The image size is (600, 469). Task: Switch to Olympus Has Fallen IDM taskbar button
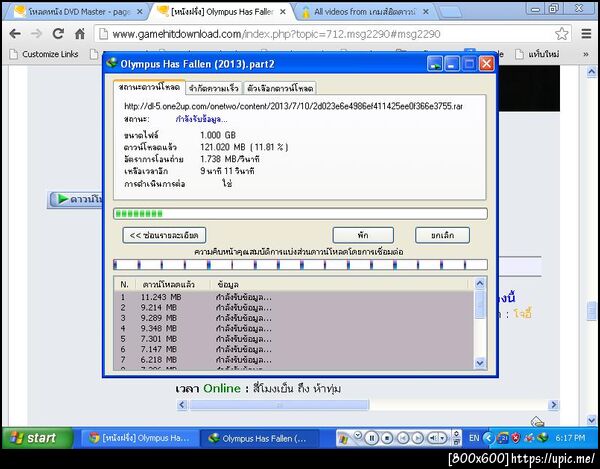coord(259,438)
